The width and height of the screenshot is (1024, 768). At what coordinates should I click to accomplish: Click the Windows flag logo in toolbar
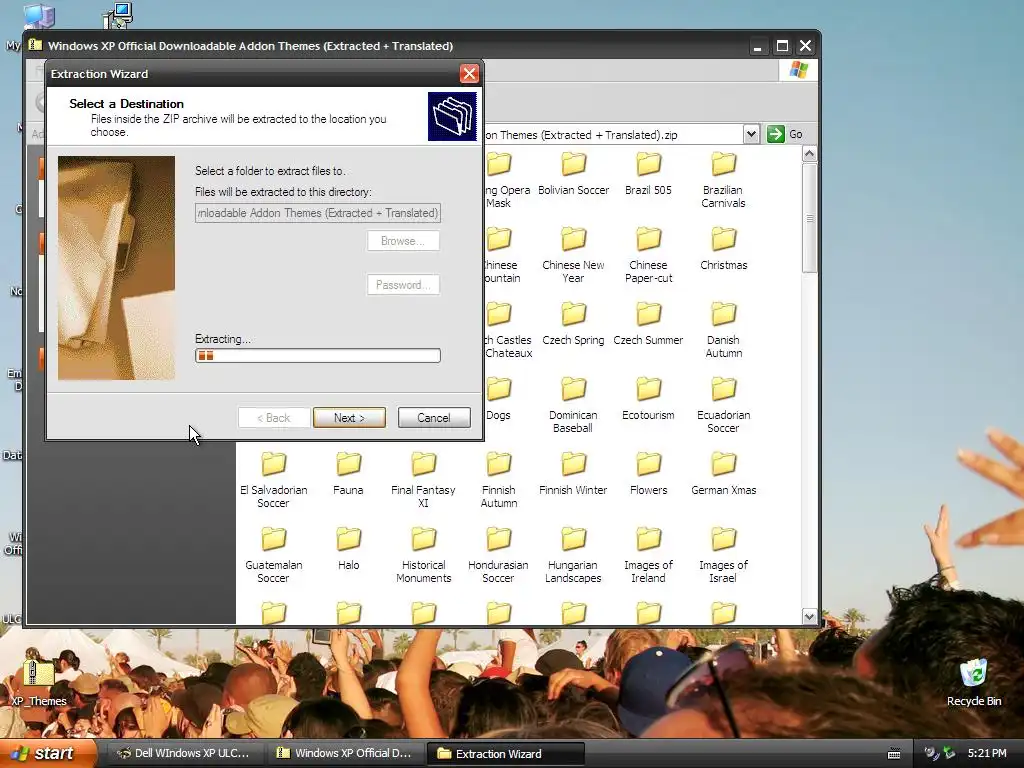[798, 69]
